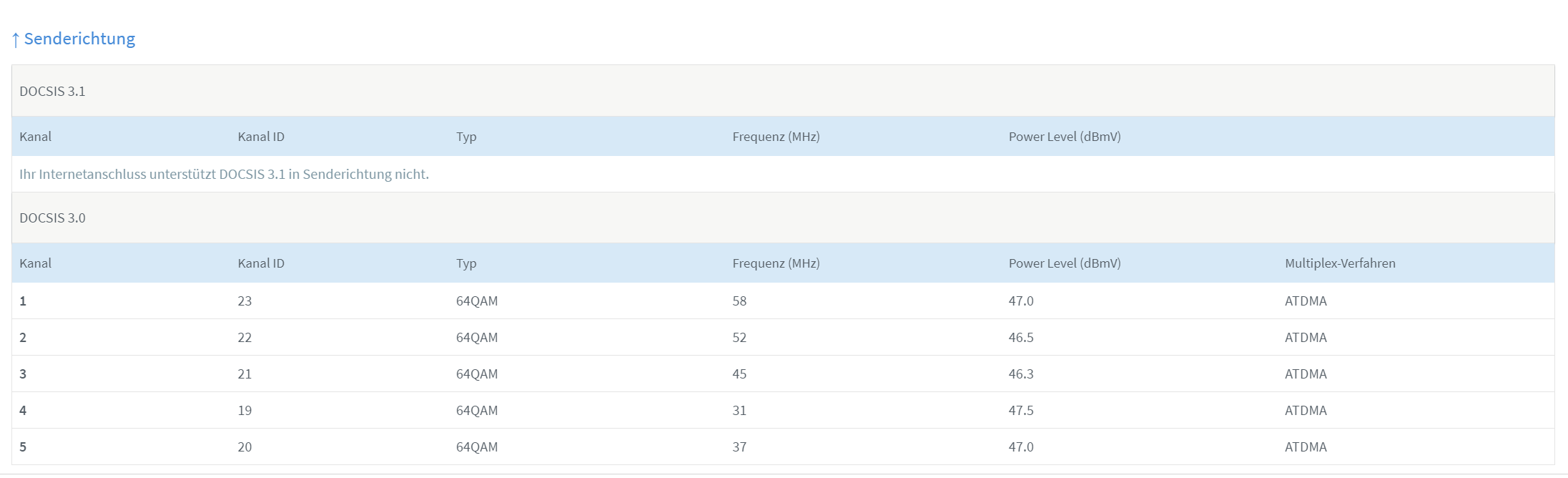Click the Senderichtung section heading

click(79, 39)
